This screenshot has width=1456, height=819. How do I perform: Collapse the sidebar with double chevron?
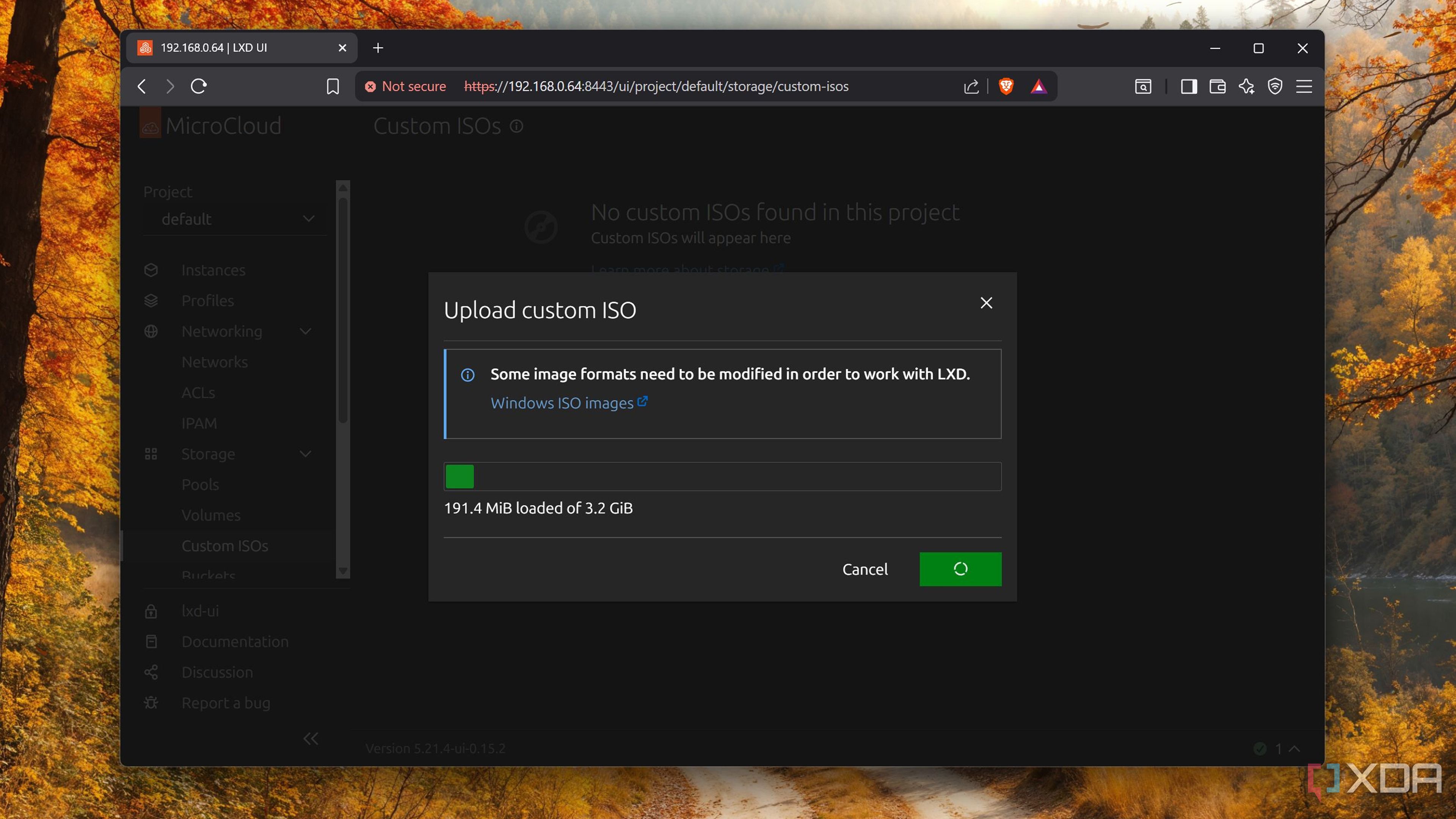(311, 739)
